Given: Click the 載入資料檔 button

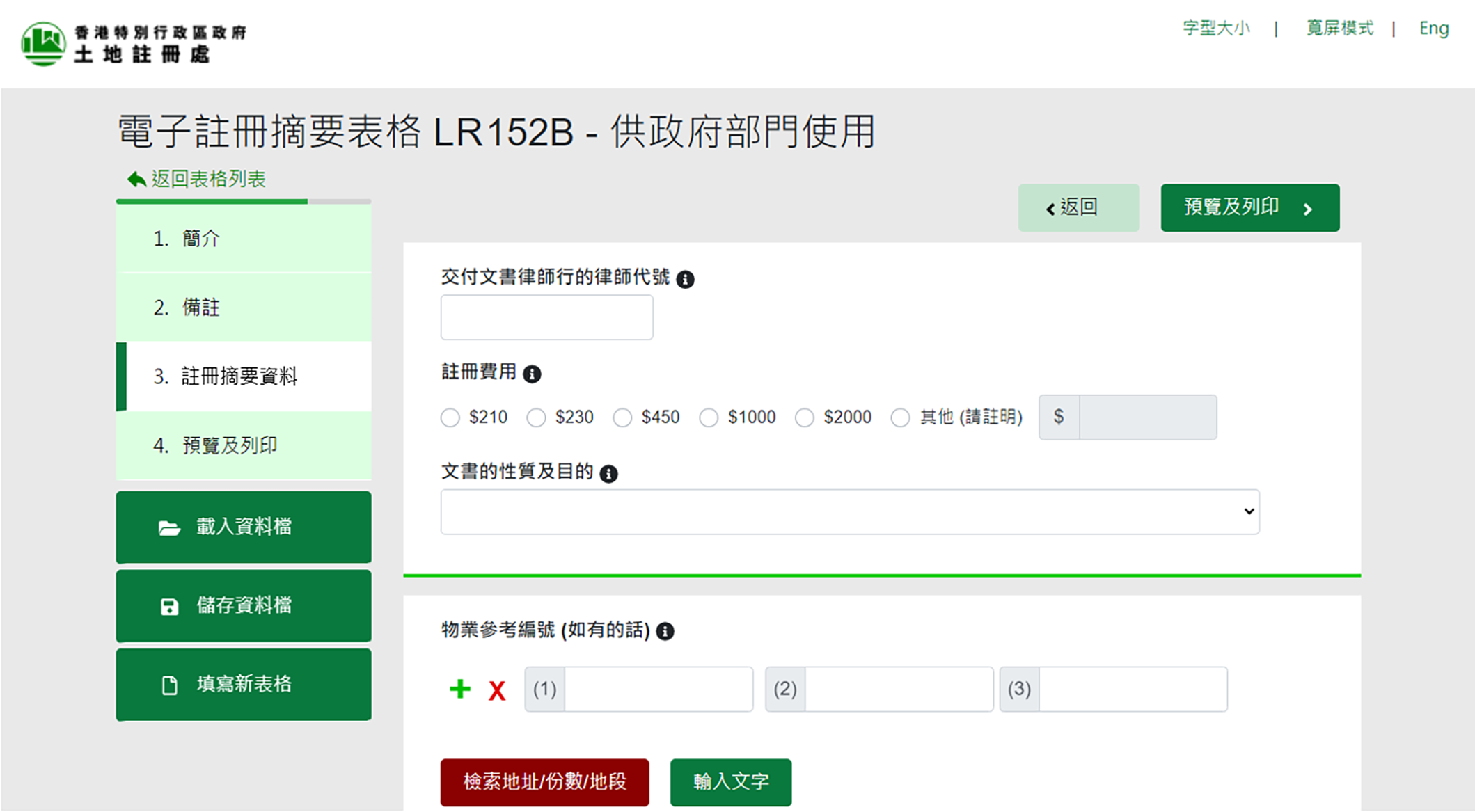Looking at the screenshot, I should pos(244,527).
